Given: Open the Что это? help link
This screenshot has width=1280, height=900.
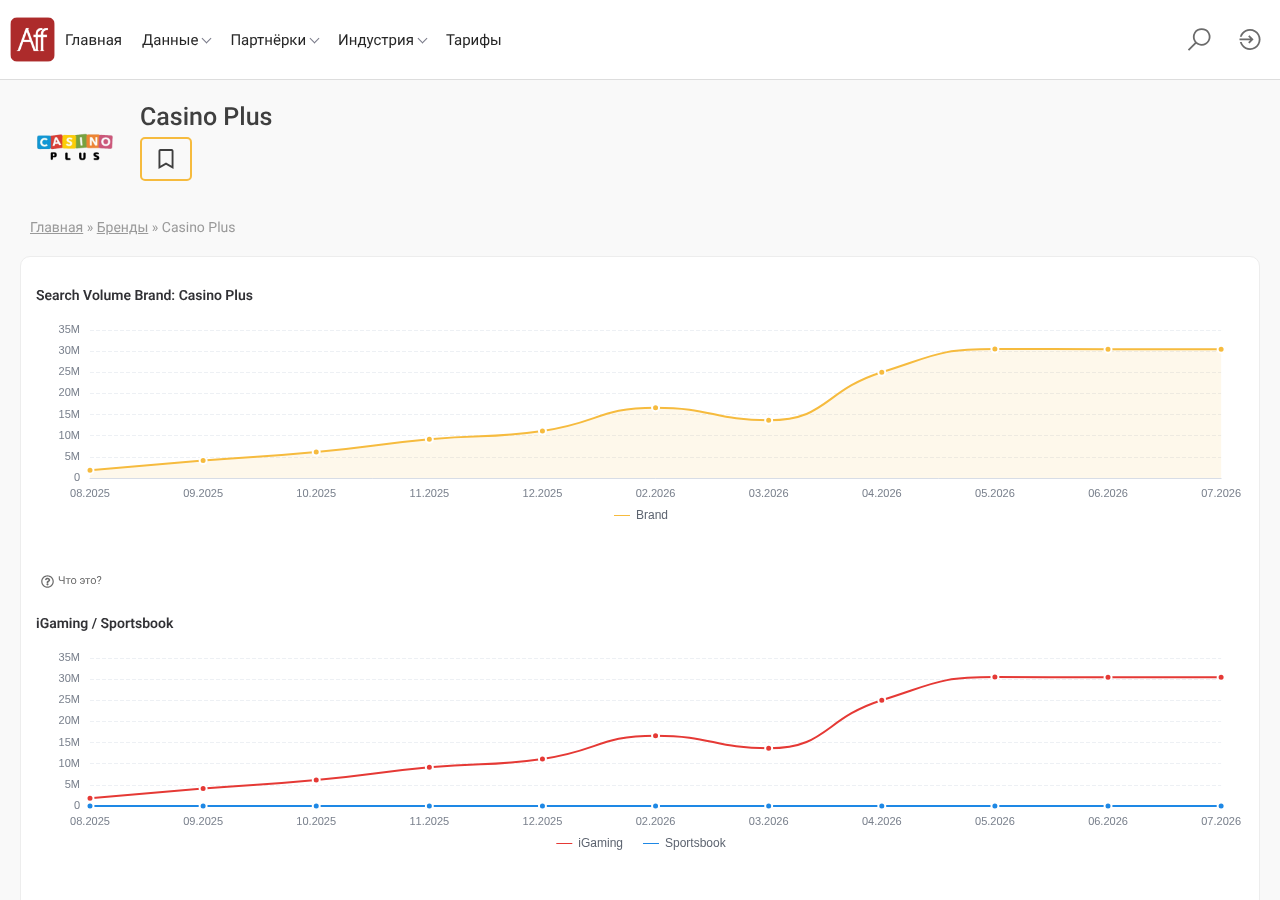Looking at the screenshot, I should click(80, 580).
